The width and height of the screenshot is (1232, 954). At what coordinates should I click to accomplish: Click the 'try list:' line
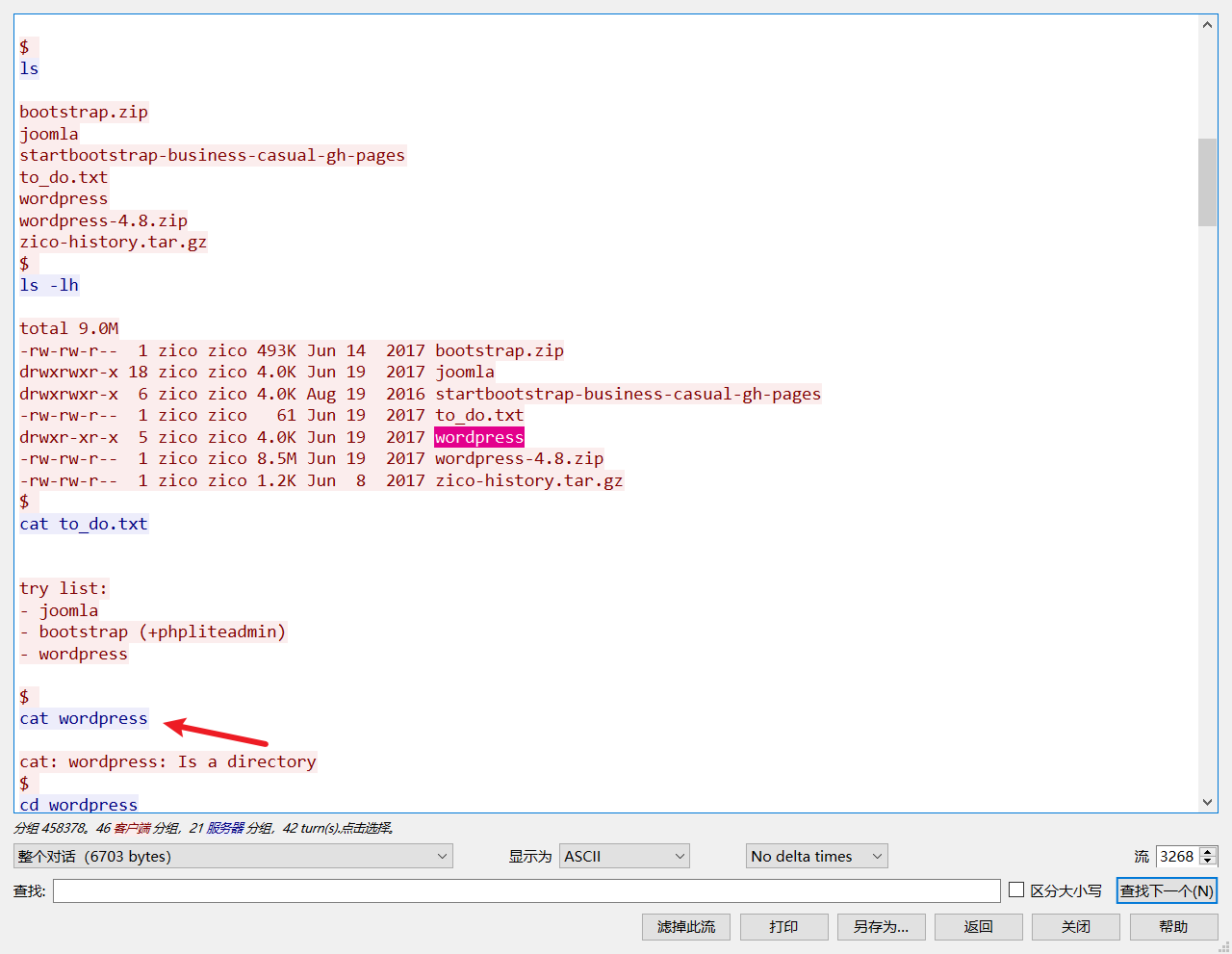(x=64, y=588)
